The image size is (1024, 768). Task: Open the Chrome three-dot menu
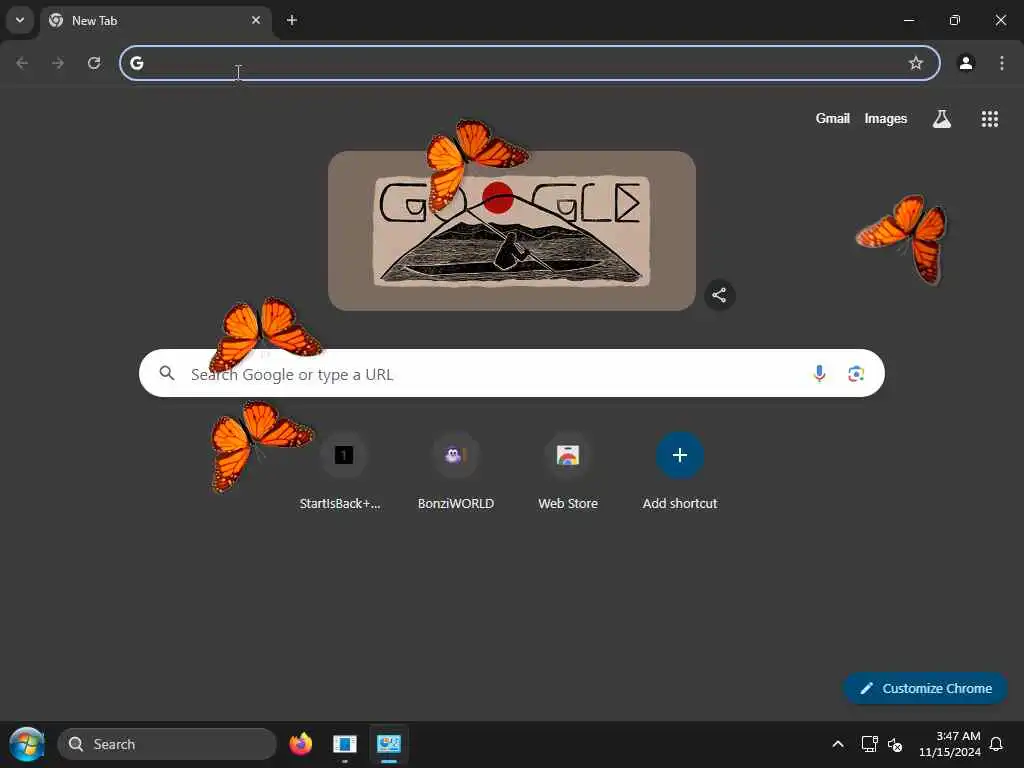pos(1002,63)
